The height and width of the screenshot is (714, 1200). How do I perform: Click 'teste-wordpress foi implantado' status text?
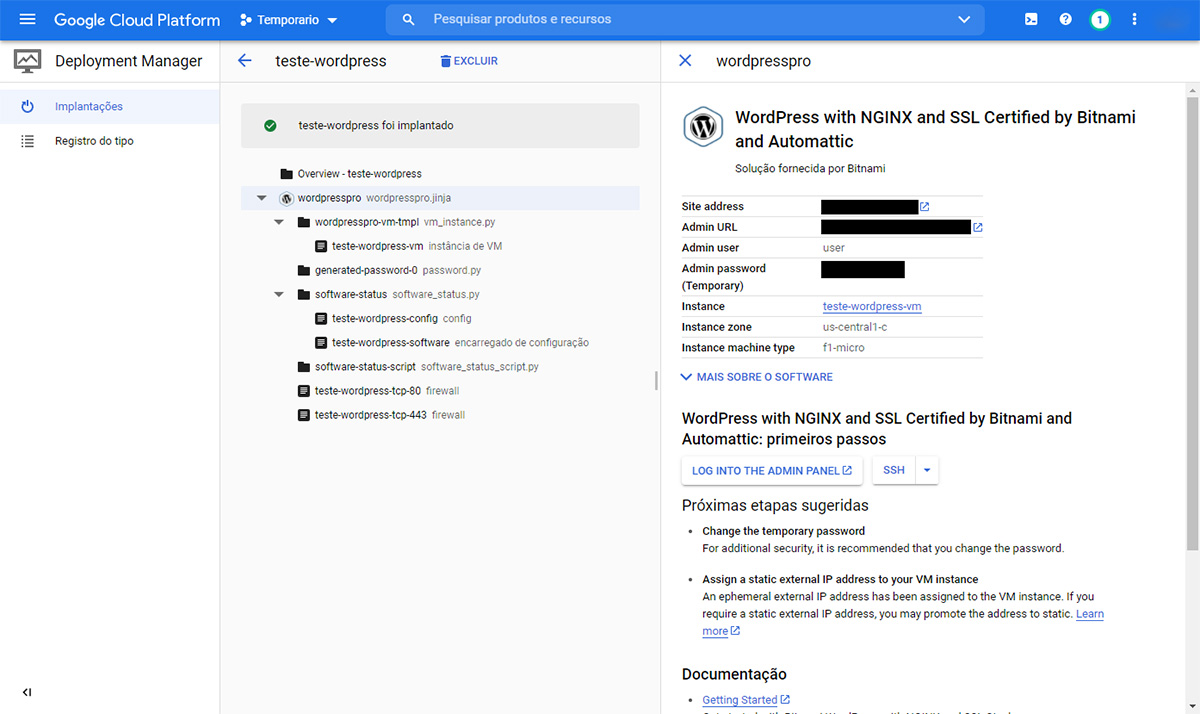pos(376,126)
